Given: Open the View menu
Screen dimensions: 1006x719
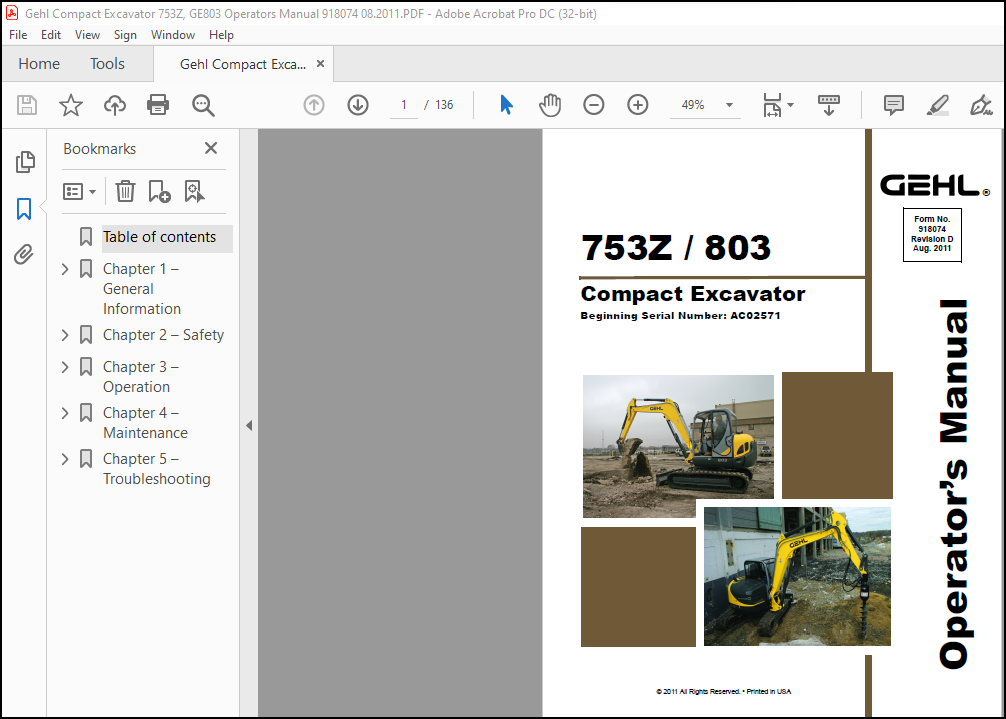Looking at the screenshot, I should pyautogui.click(x=87, y=35).
